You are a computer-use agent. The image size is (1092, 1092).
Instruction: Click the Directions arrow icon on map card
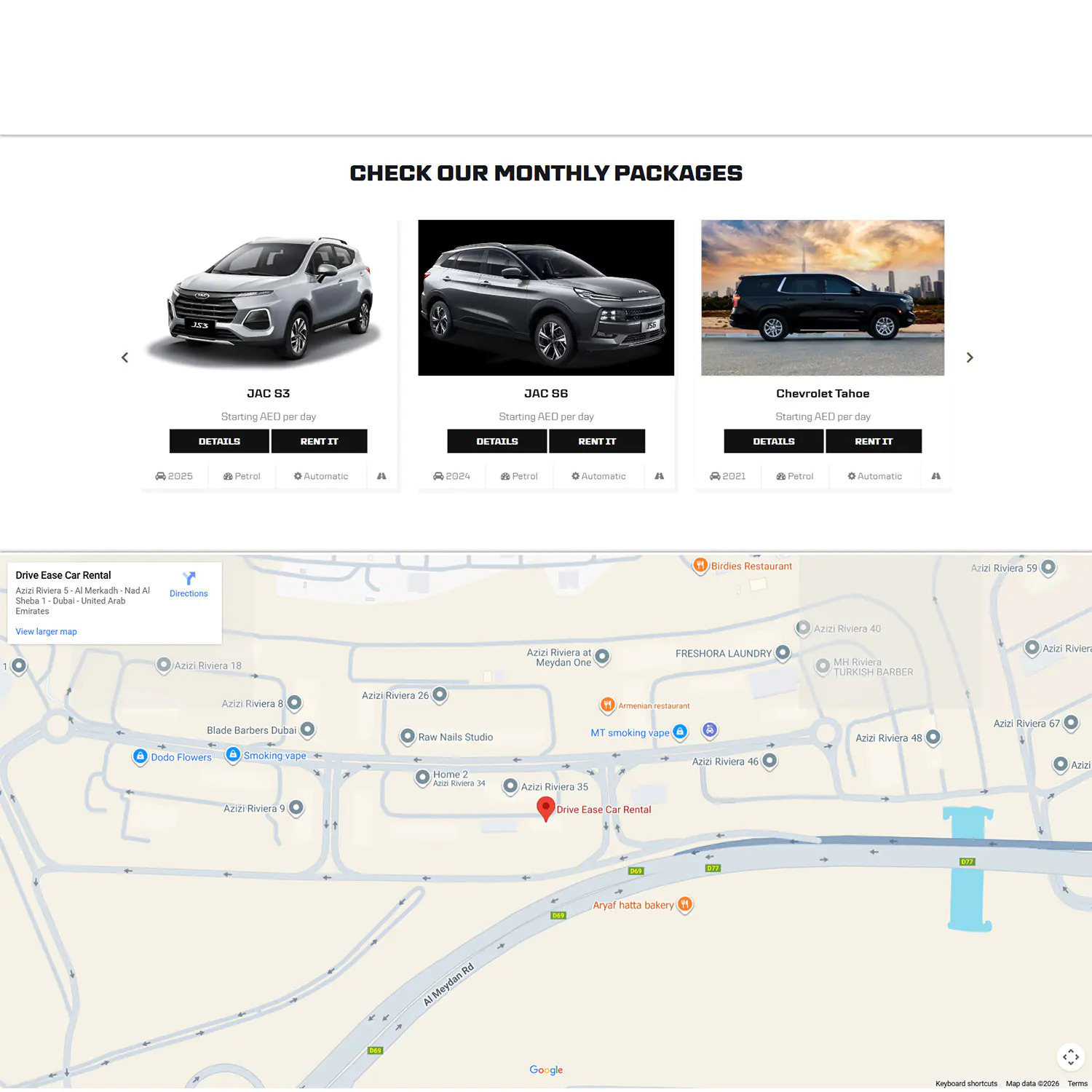[x=189, y=579]
